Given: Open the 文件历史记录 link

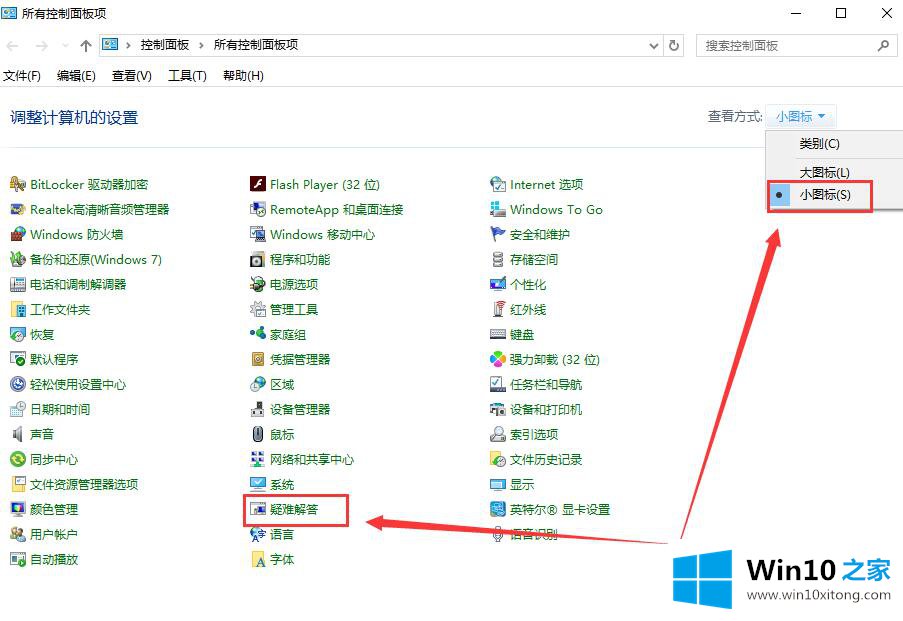Looking at the screenshot, I should pyautogui.click(x=546, y=460).
